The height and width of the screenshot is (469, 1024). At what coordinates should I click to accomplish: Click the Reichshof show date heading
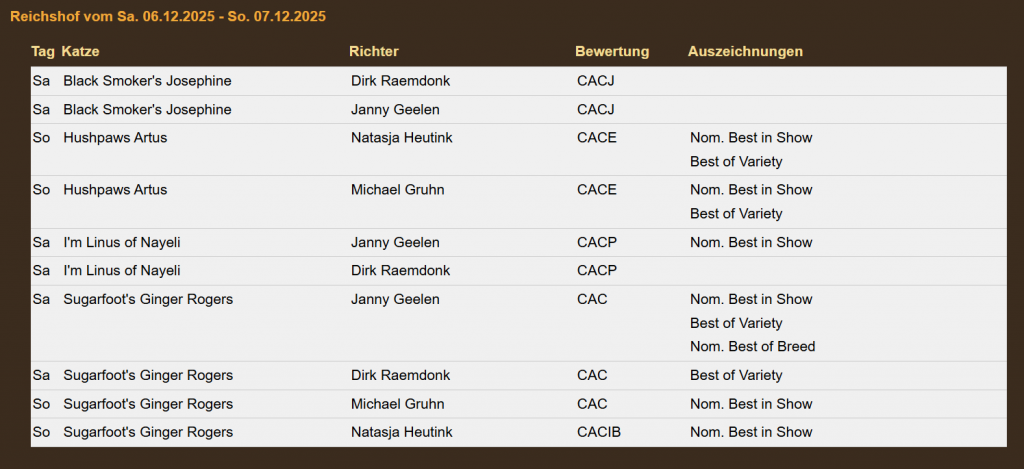168,17
